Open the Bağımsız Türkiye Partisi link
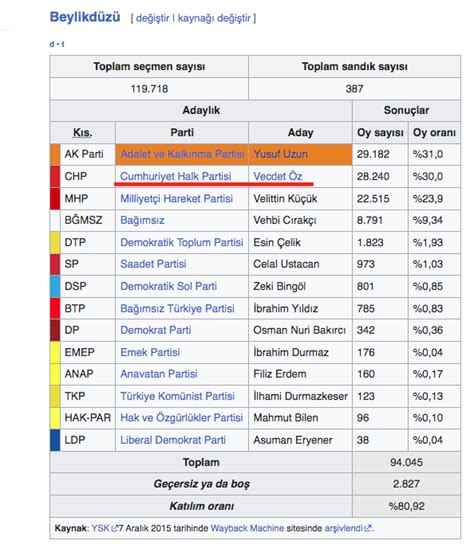This screenshot has height=560, width=474. (177, 309)
